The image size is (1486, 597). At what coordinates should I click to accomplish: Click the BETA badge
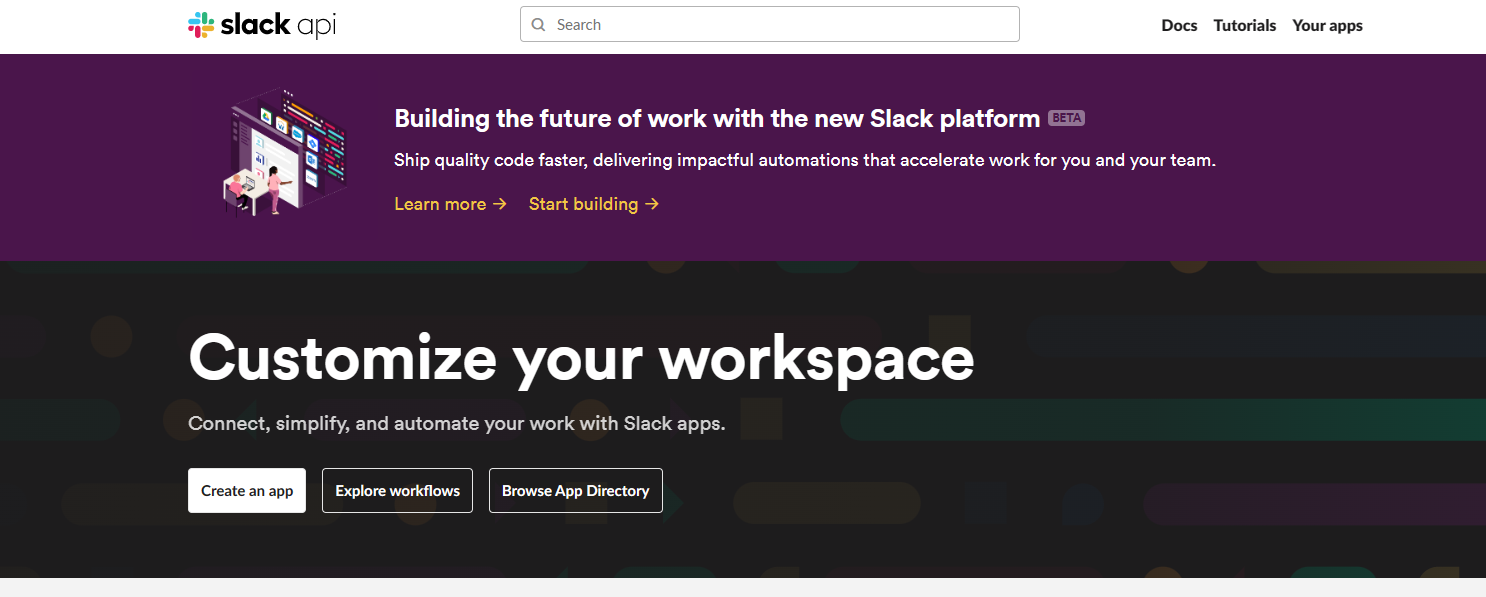(1066, 118)
